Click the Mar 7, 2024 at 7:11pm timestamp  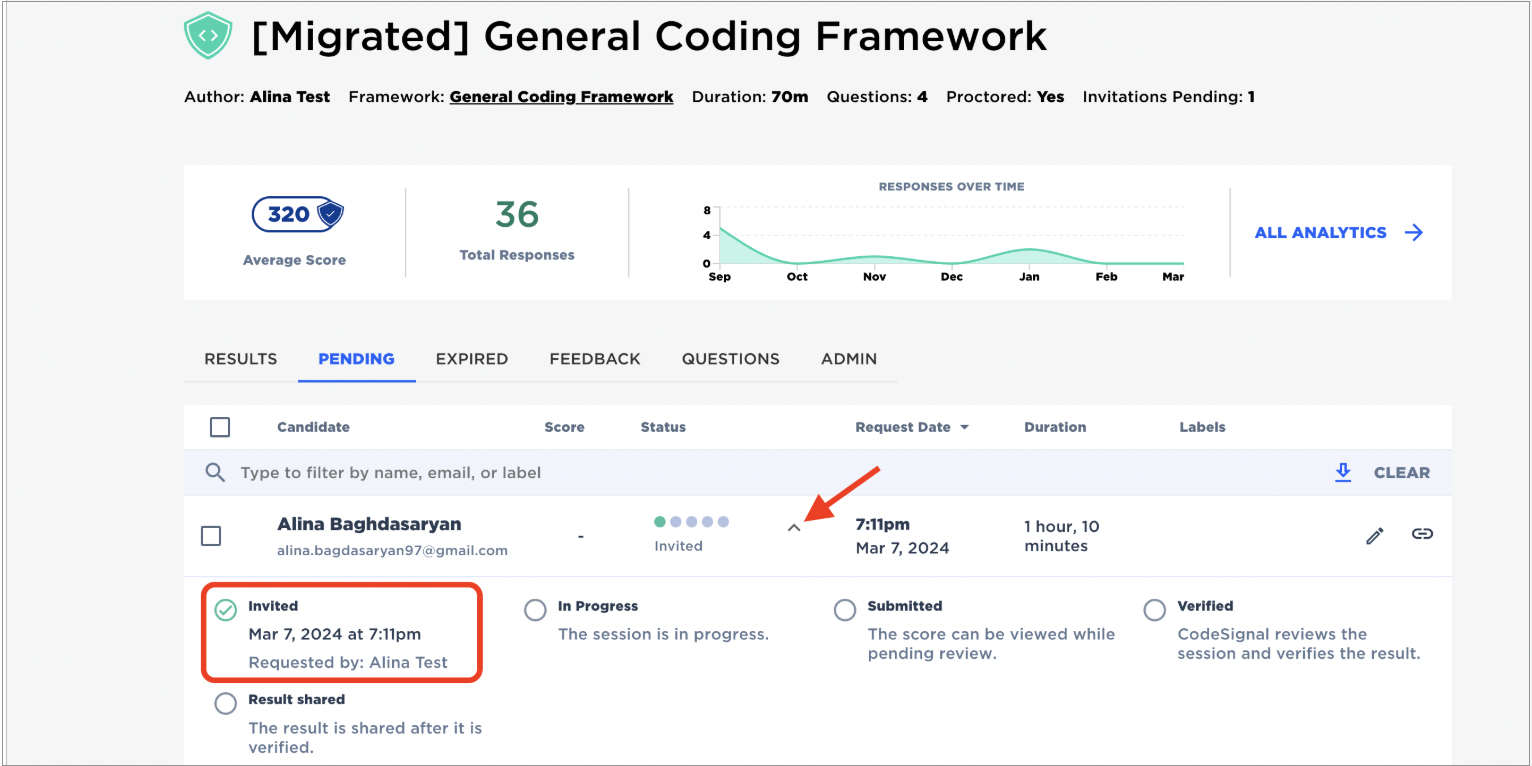pyautogui.click(x=335, y=634)
